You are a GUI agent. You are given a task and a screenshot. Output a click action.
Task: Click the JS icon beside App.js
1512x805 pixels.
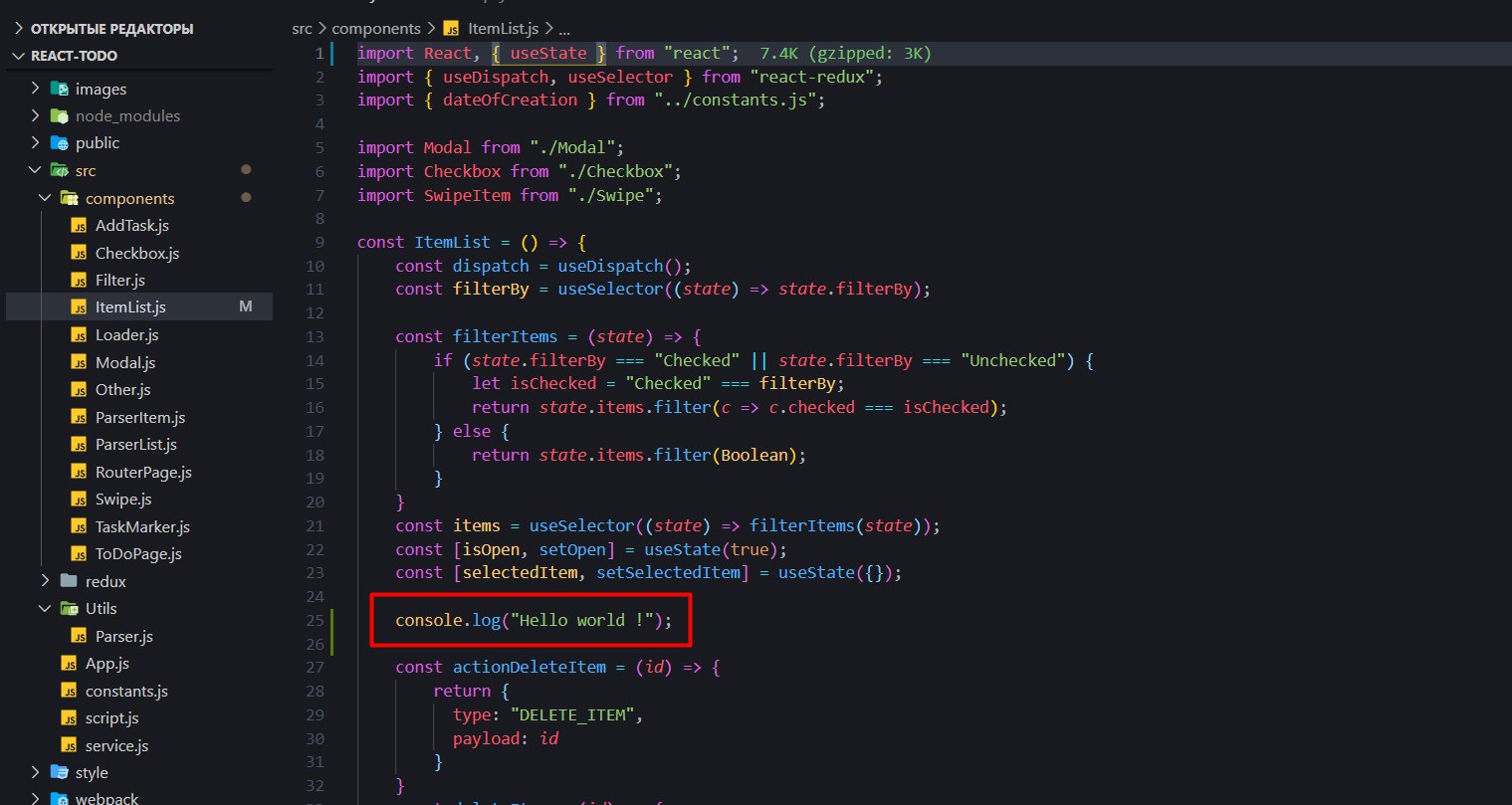tap(69, 664)
